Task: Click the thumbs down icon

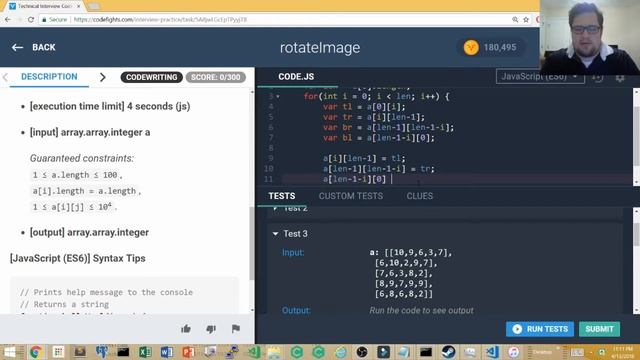Action: 211,329
